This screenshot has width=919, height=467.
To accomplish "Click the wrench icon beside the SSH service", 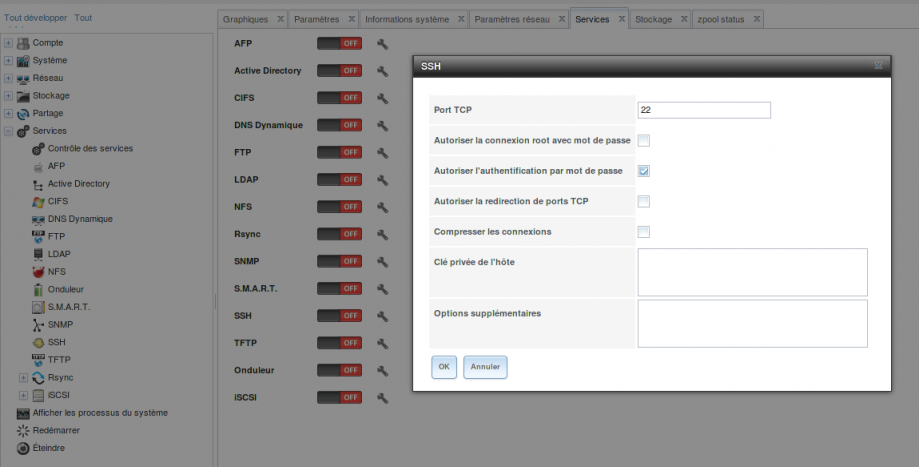I will pyautogui.click(x=382, y=316).
